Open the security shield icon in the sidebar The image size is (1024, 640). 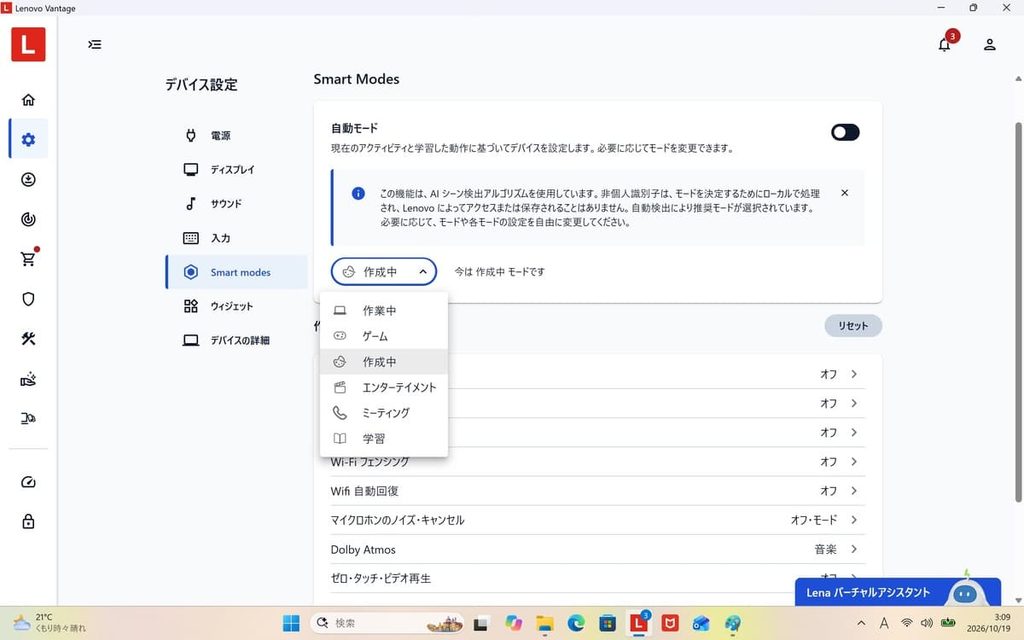(28, 299)
